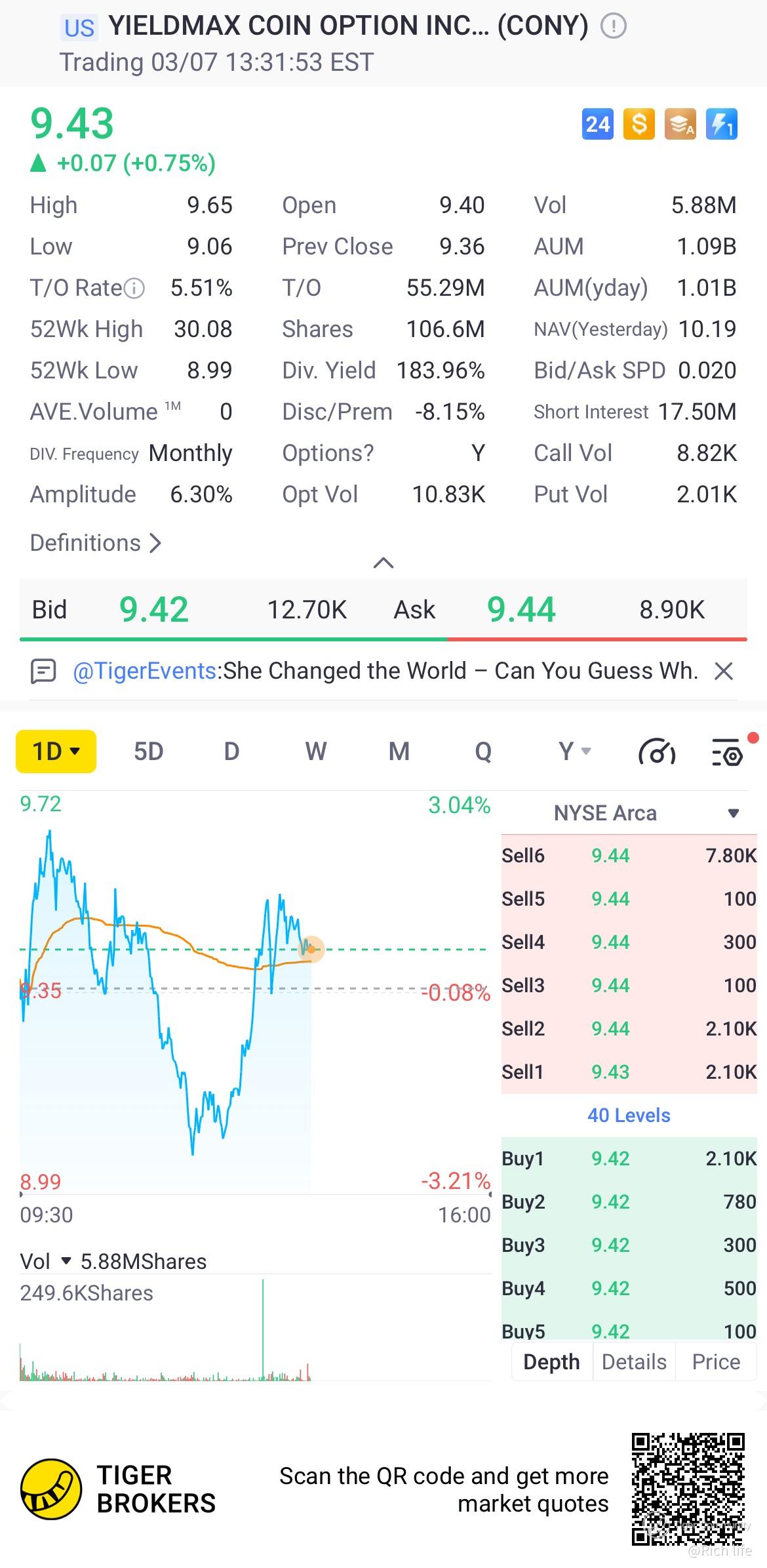Open chart settings icon with red dot
Image resolution: width=767 pixels, height=1568 pixels.
tap(729, 752)
